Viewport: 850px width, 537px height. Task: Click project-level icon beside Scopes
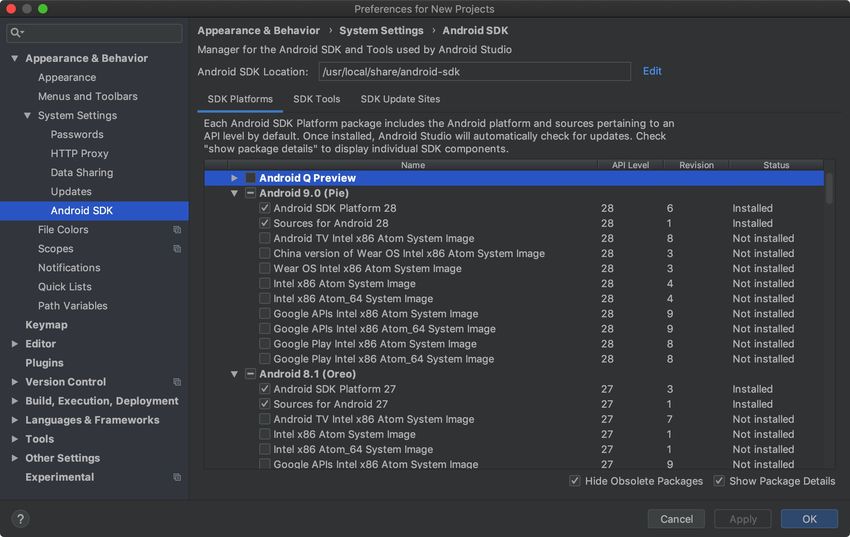pyautogui.click(x=177, y=249)
